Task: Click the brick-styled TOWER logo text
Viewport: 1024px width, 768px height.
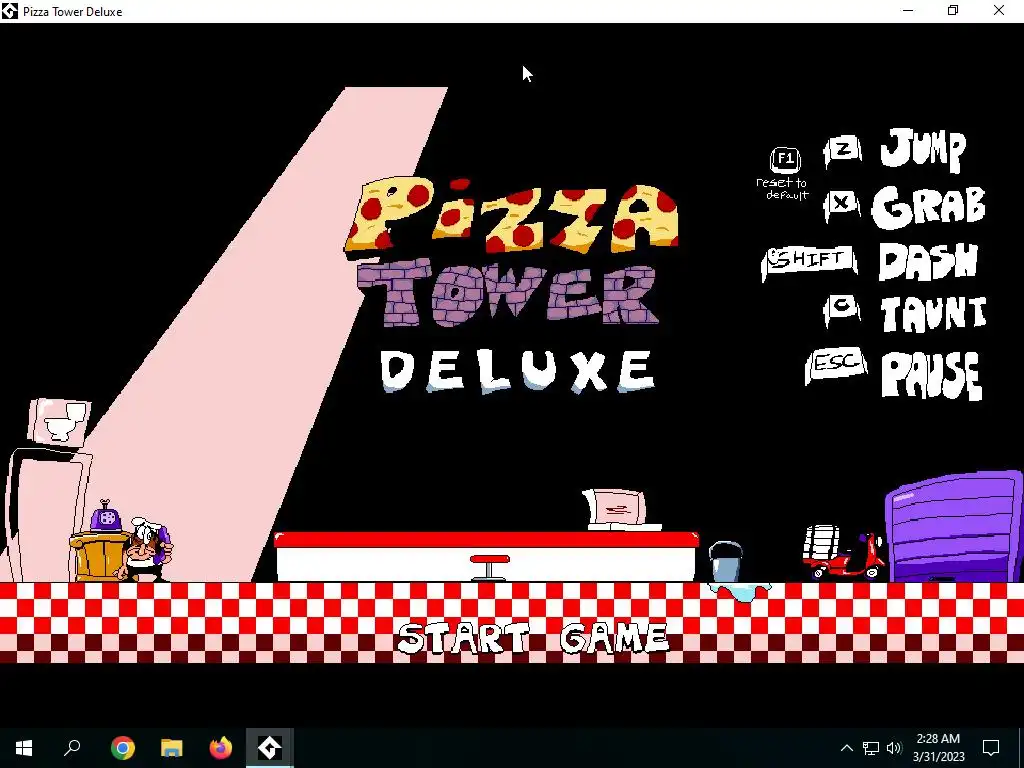Action: 509,293
